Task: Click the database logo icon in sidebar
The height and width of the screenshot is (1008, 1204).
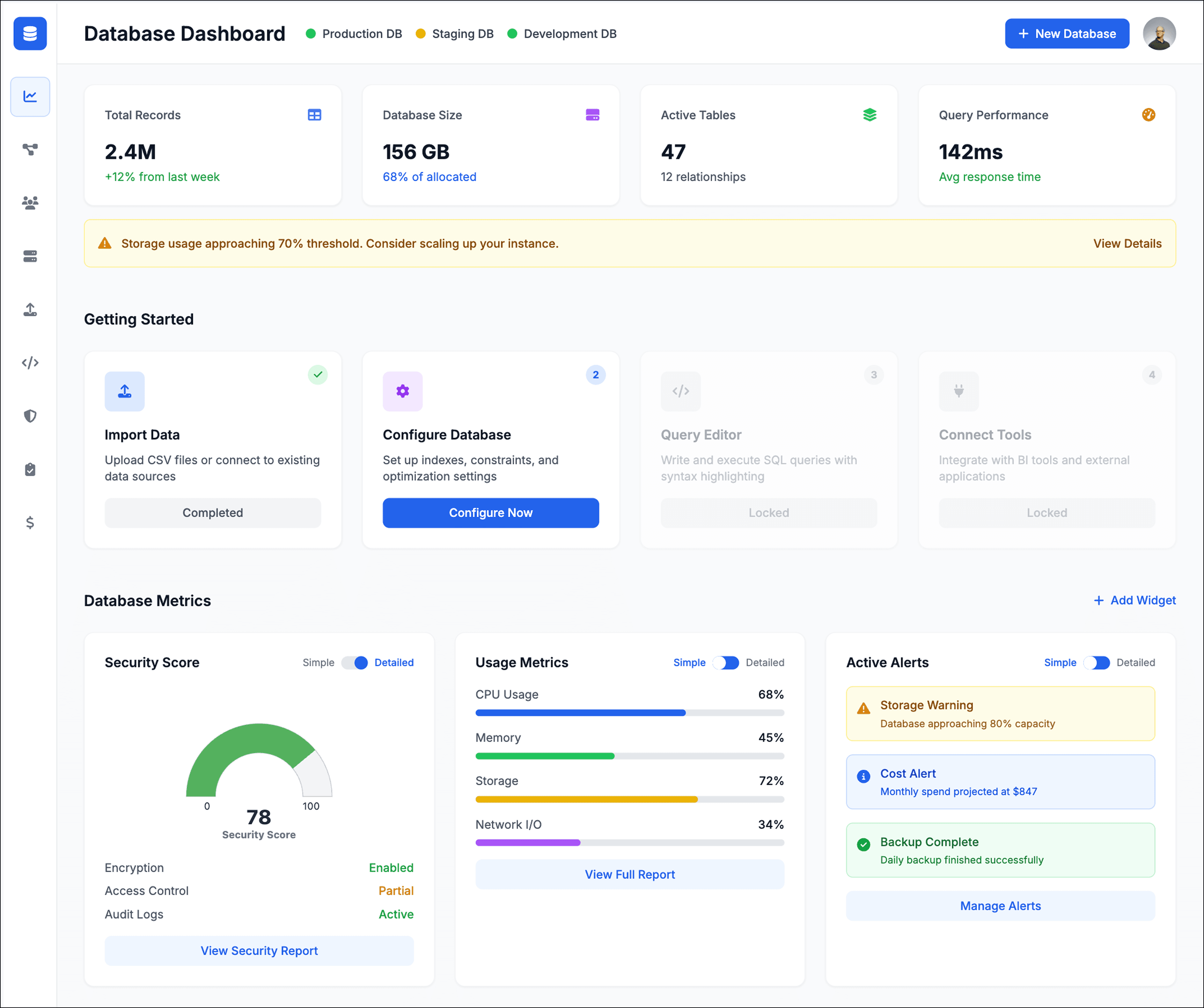Action: point(30,34)
